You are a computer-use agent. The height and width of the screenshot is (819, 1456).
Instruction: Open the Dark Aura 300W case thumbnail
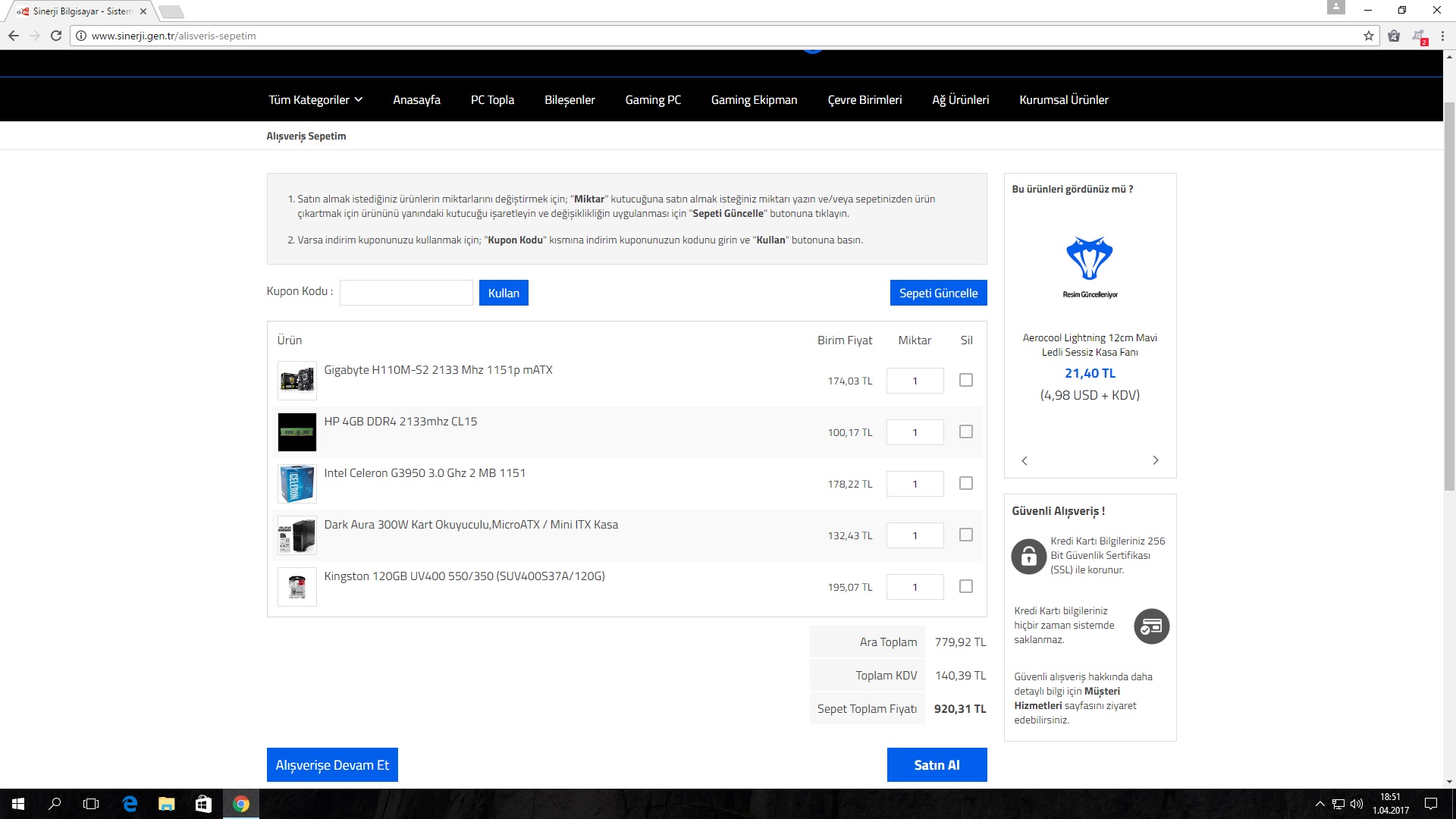297,535
